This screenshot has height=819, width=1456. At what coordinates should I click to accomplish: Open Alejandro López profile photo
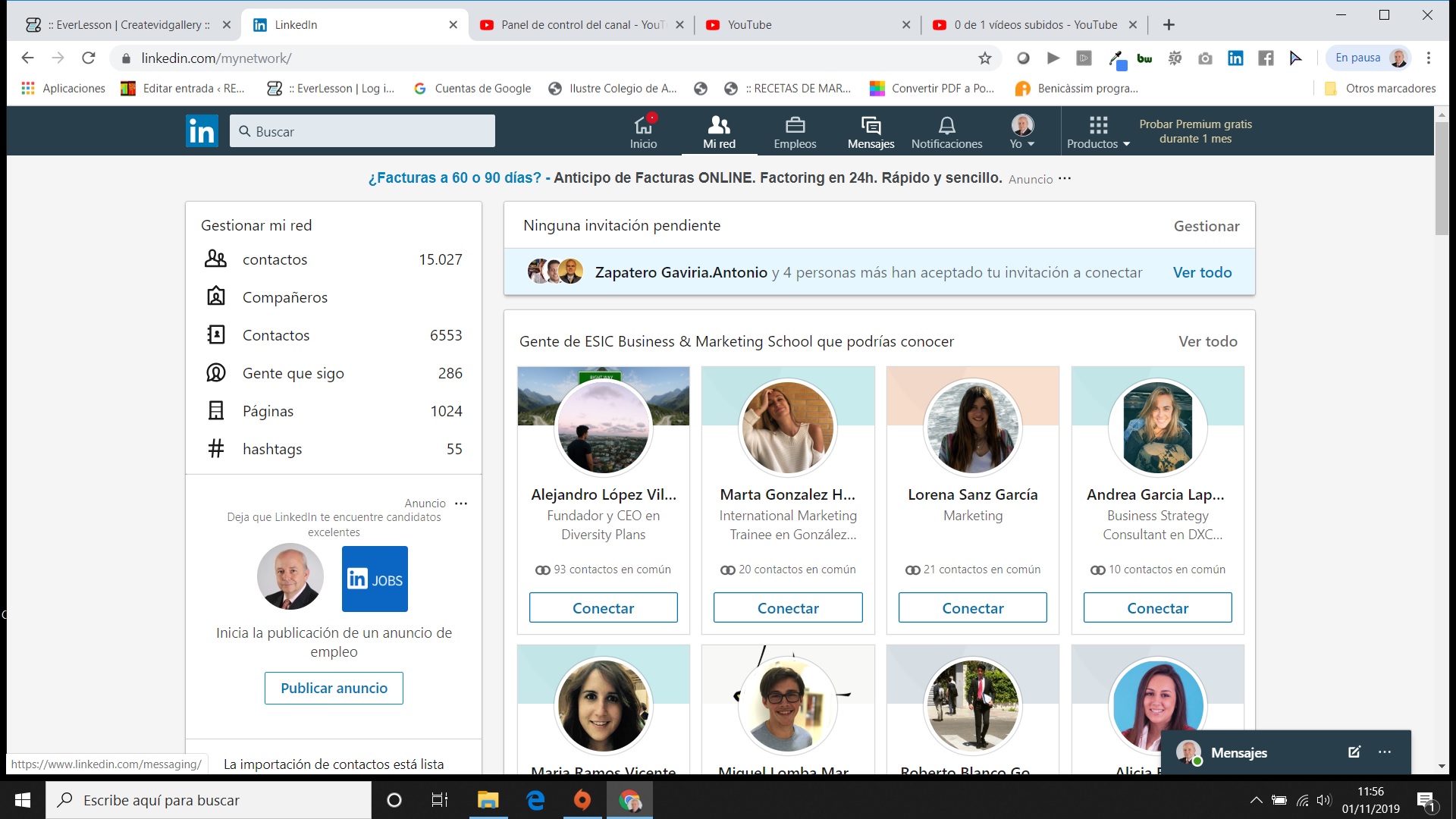point(603,427)
